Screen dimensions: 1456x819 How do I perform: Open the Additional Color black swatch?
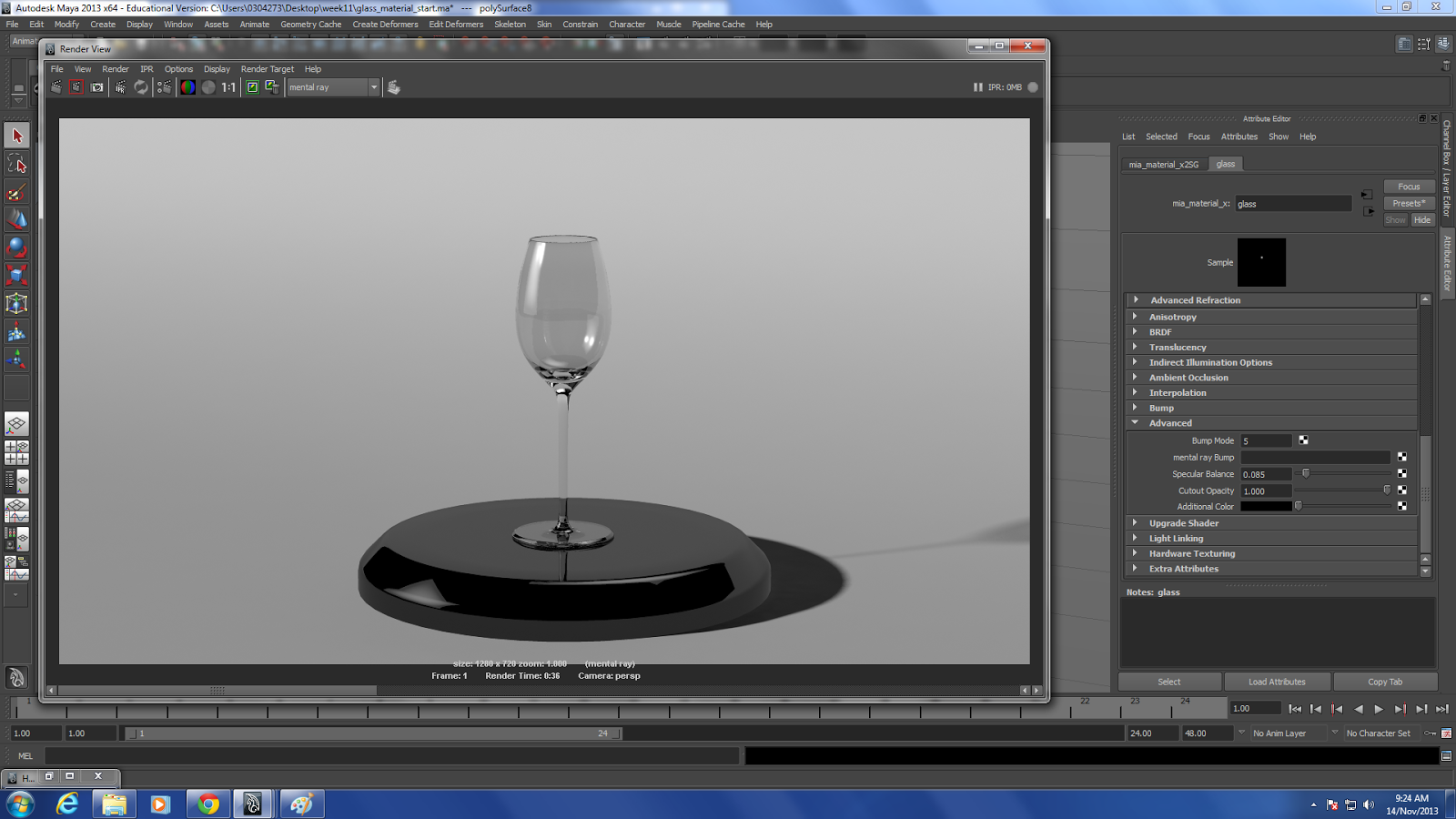1266,506
